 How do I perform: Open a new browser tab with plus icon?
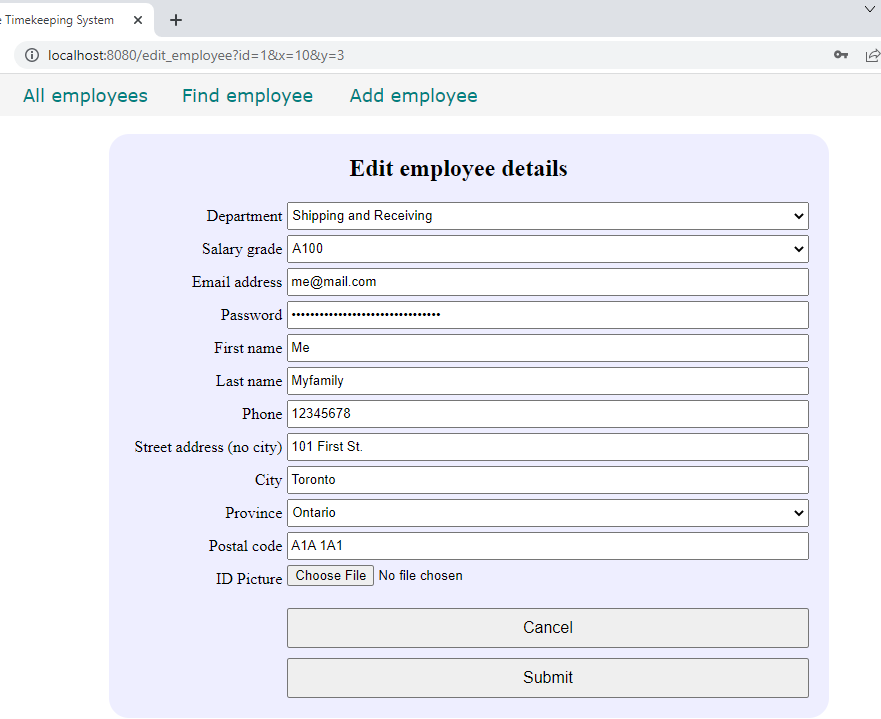coord(176,20)
